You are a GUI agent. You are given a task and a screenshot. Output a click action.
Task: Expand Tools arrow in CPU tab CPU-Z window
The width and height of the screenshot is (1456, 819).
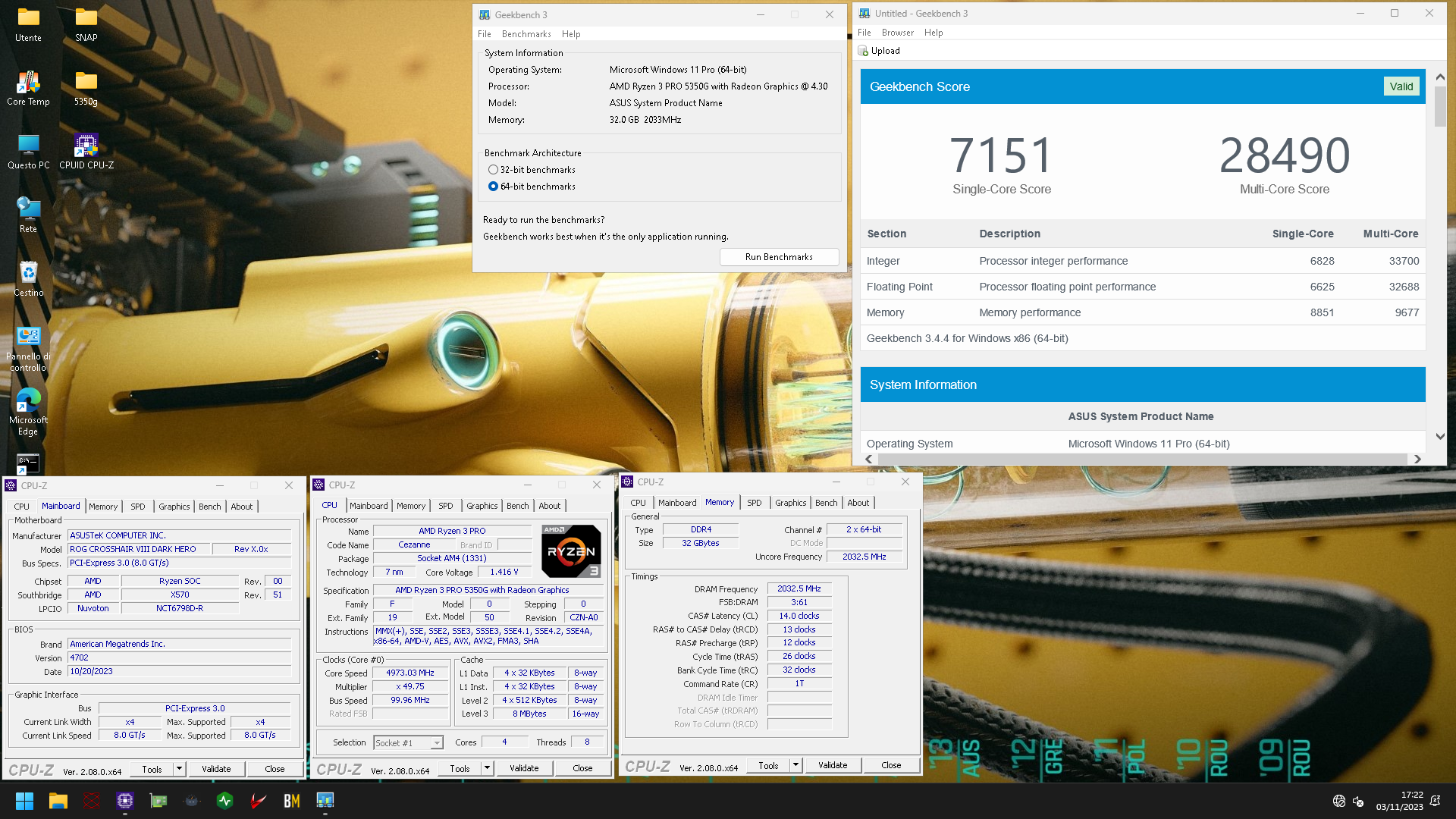[x=488, y=768]
